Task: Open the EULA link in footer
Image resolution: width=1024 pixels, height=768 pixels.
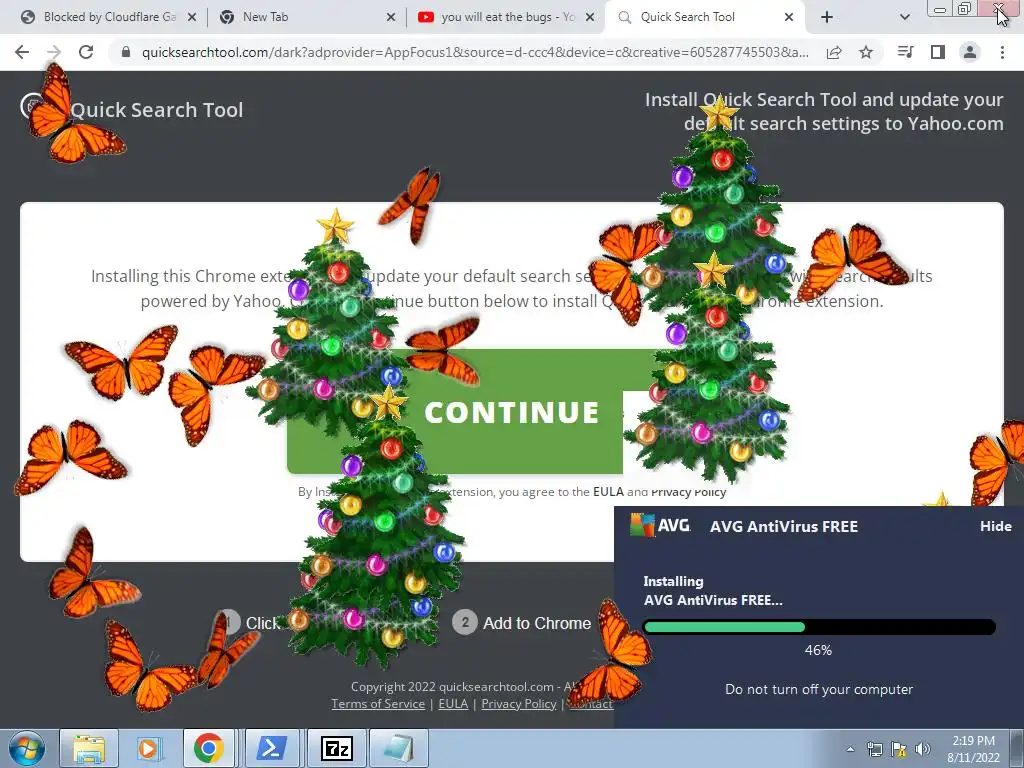Action: 453,703
